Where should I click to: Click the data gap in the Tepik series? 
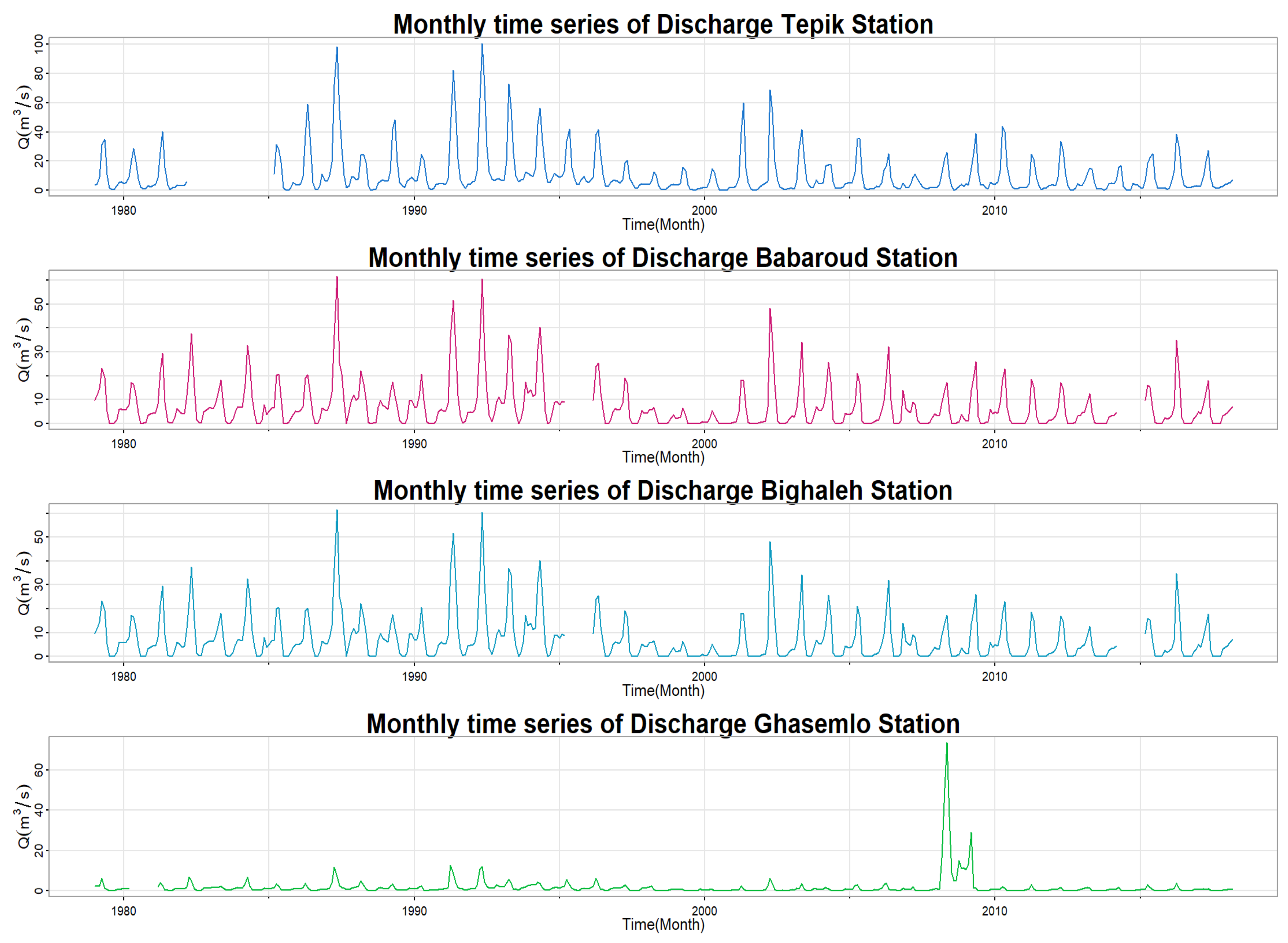pyautogui.click(x=230, y=183)
